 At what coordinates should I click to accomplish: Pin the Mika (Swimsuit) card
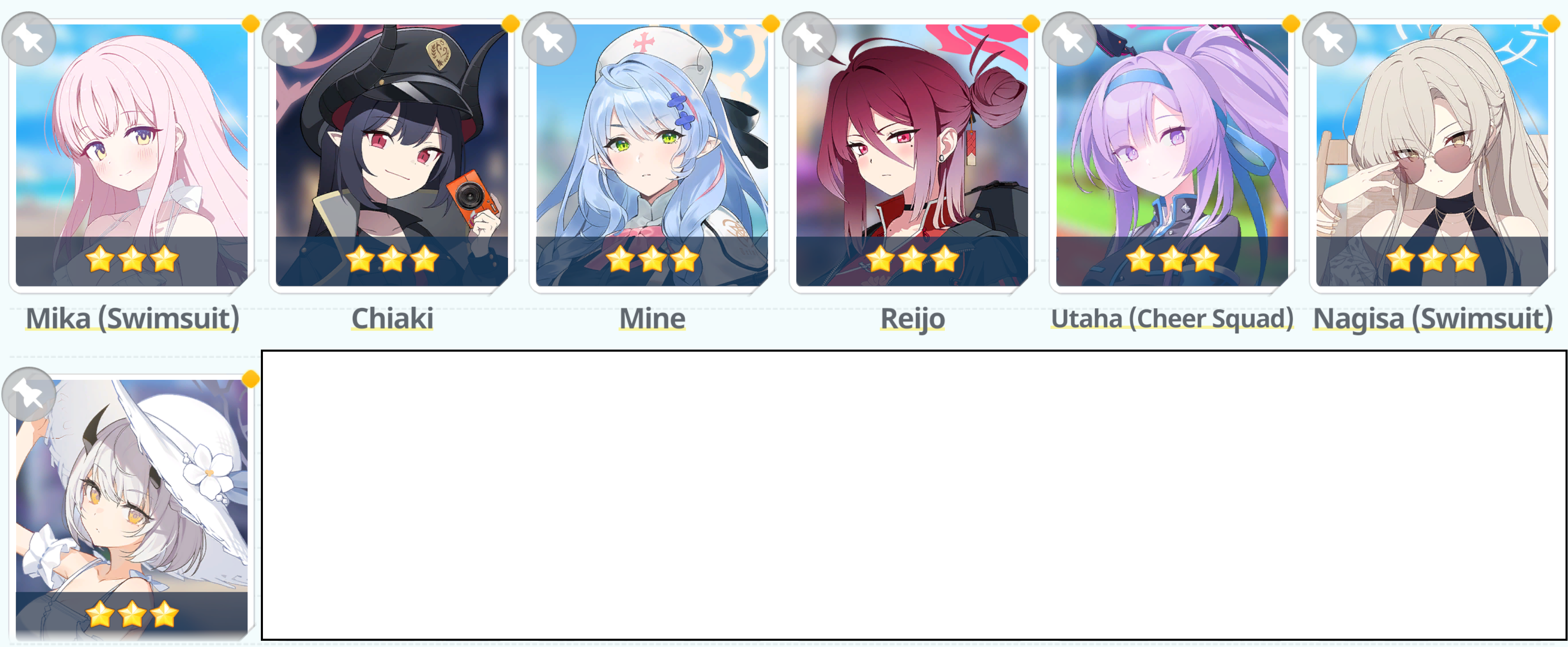(x=29, y=39)
